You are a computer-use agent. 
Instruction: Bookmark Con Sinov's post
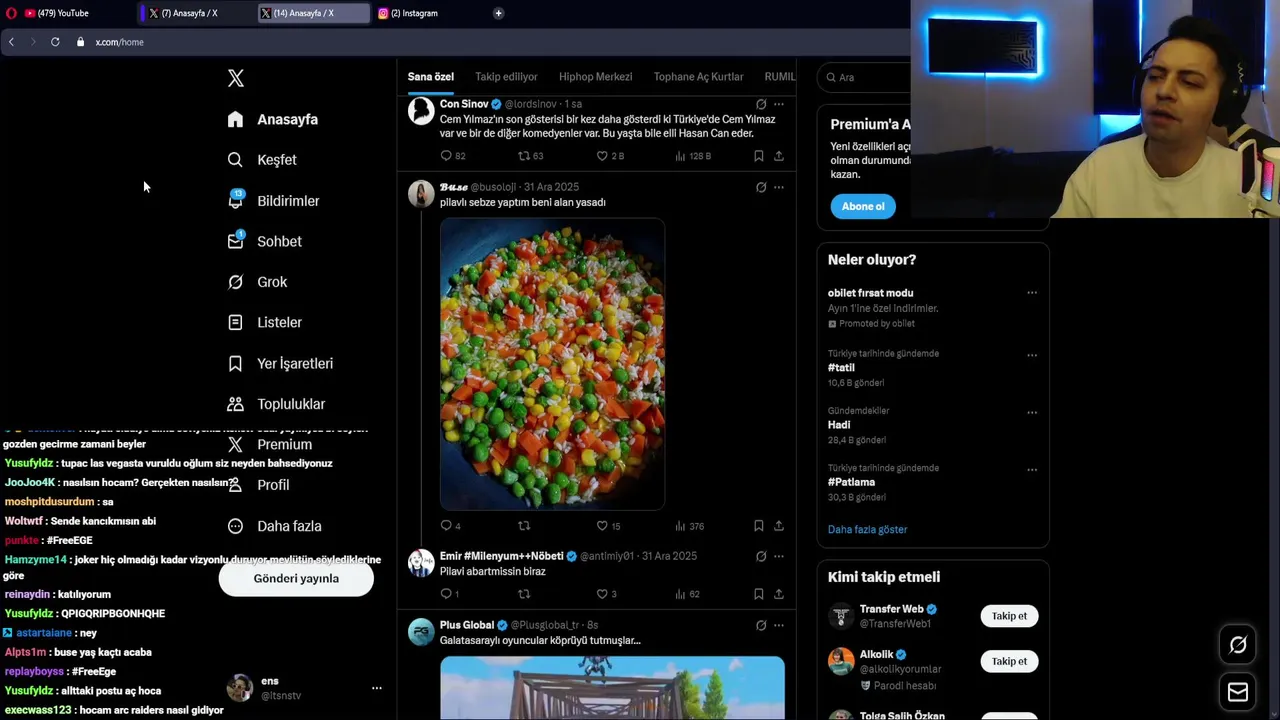(x=759, y=156)
